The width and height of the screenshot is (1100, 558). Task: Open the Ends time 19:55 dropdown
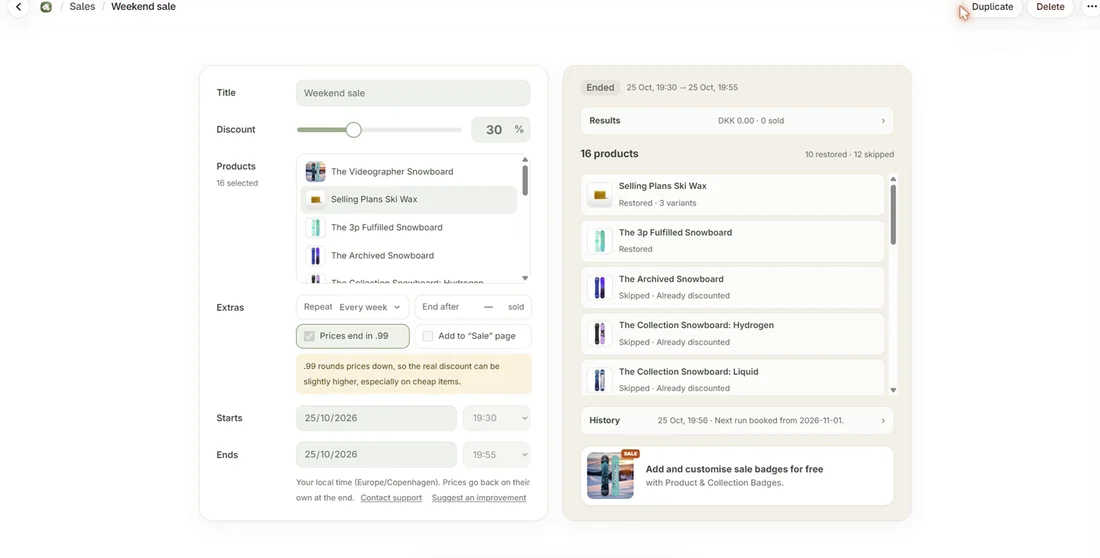[x=497, y=455]
